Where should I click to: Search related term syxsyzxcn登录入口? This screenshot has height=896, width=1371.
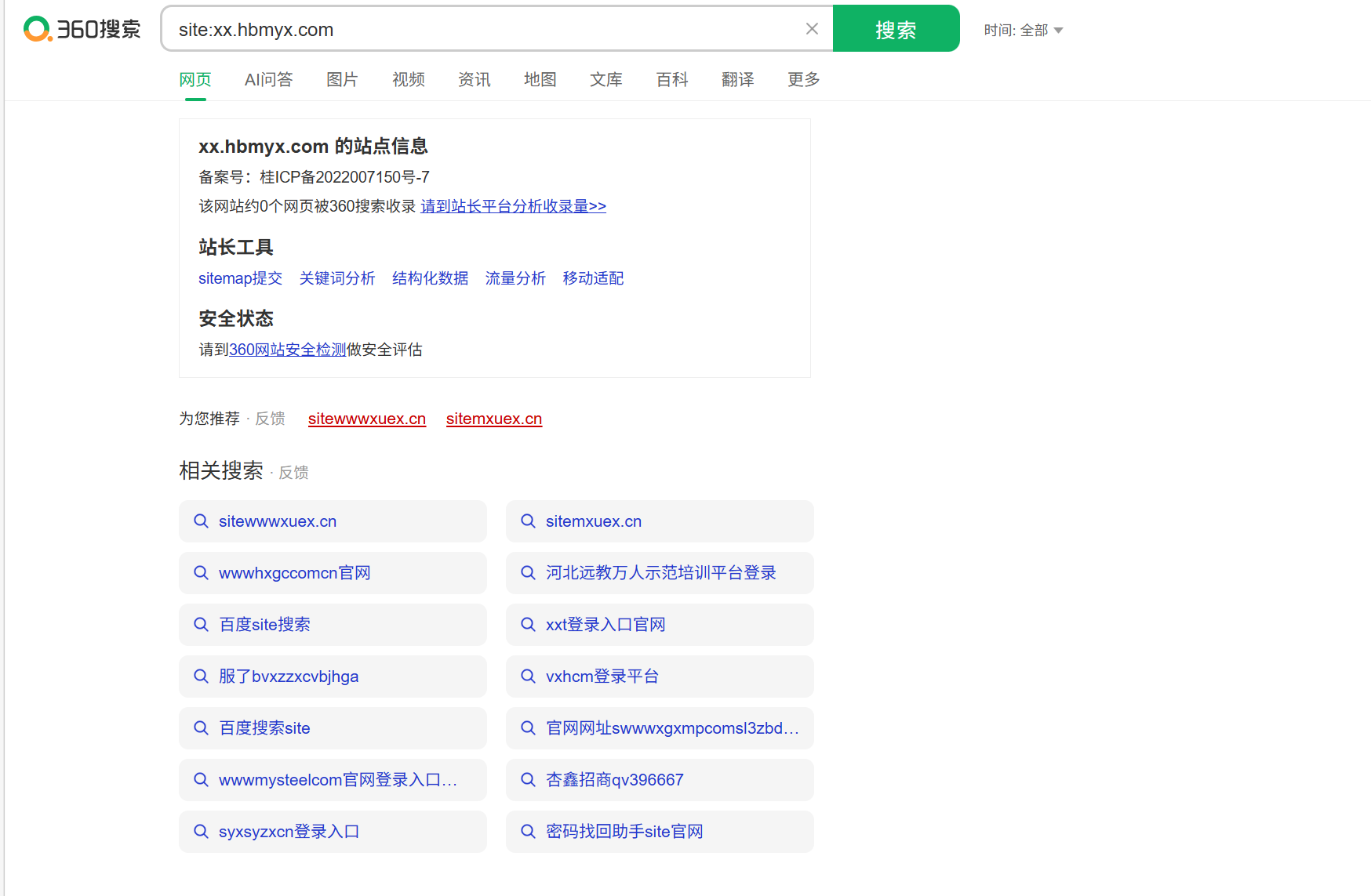pos(333,832)
